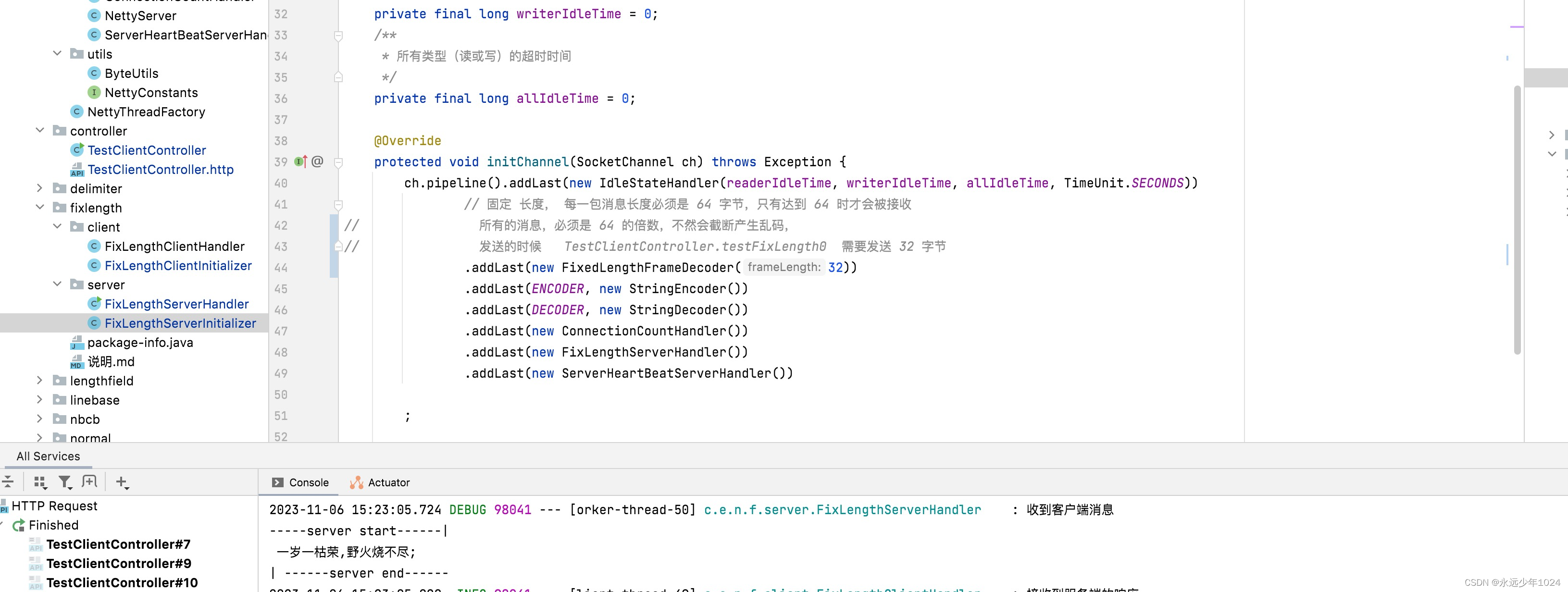Open NettyThreadFactory in project tree
The height and width of the screenshot is (592, 1568).
pyautogui.click(x=146, y=111)
